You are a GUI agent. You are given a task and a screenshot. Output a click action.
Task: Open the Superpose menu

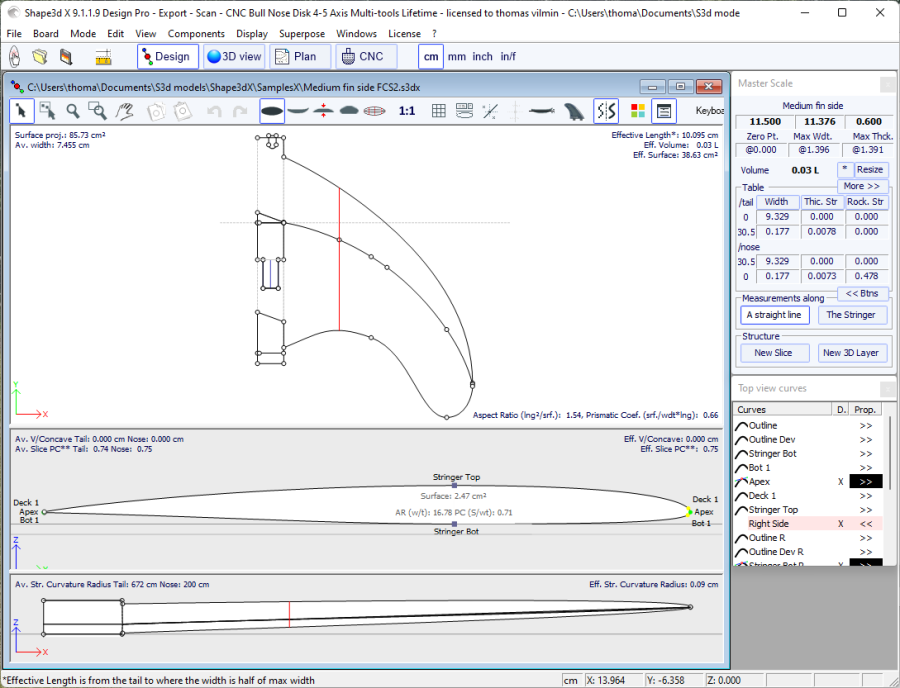click(x=301, y=33)
